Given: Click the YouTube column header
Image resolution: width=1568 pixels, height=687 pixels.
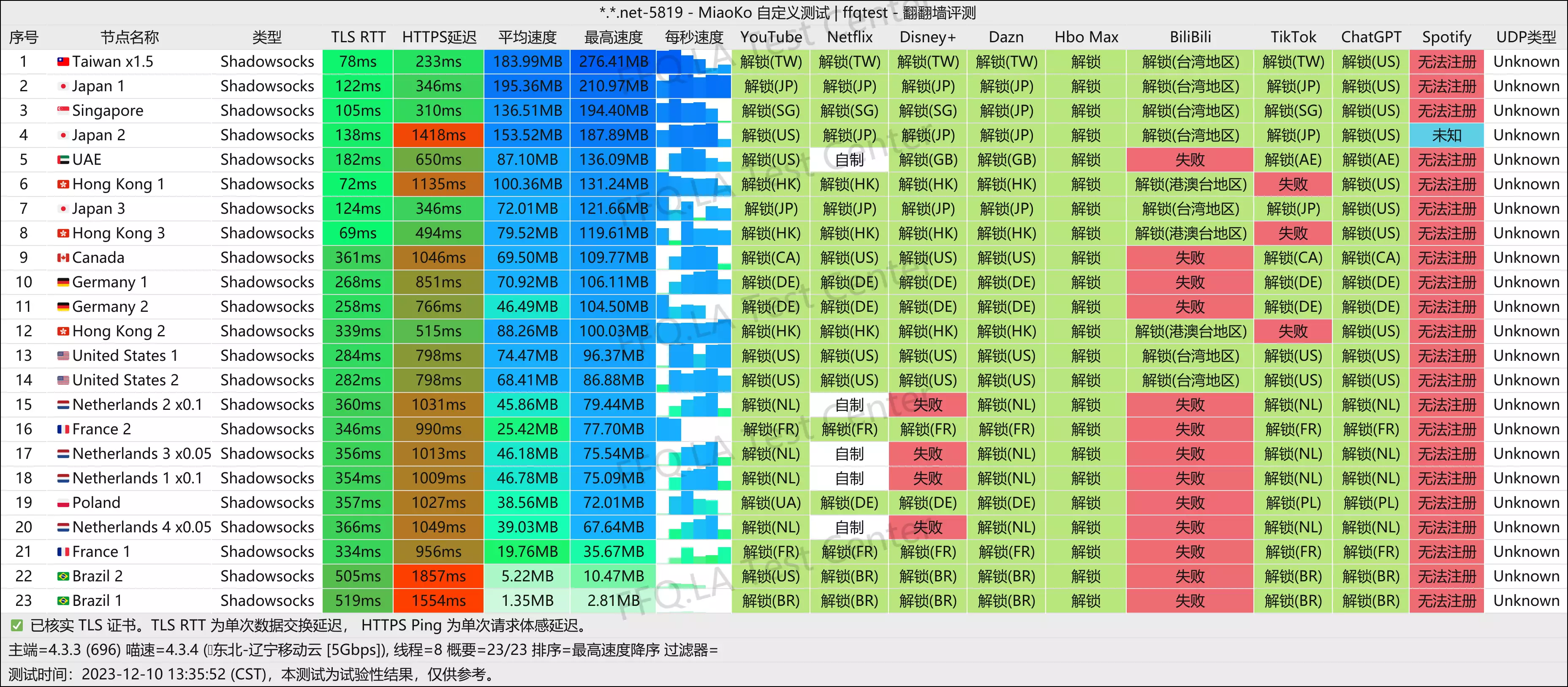Looking at the screenshot, I should [771, 37].
